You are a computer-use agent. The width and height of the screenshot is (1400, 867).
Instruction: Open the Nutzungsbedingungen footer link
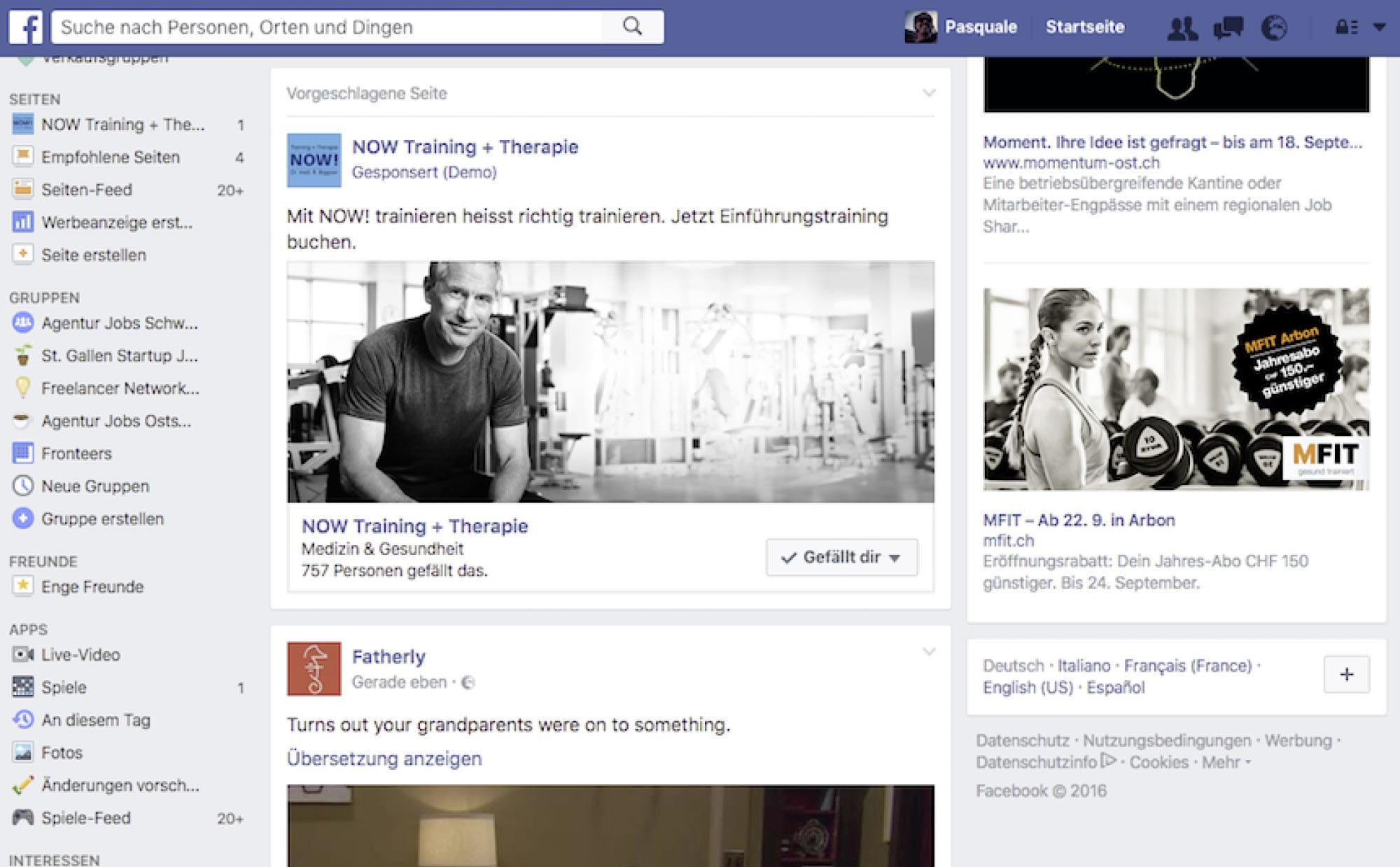[1167, 740]
